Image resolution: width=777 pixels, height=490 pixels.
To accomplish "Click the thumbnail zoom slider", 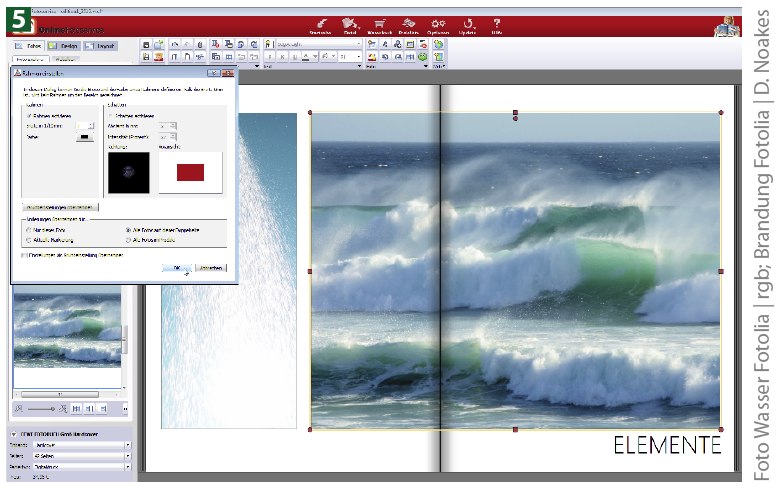I will coord(41,409).
